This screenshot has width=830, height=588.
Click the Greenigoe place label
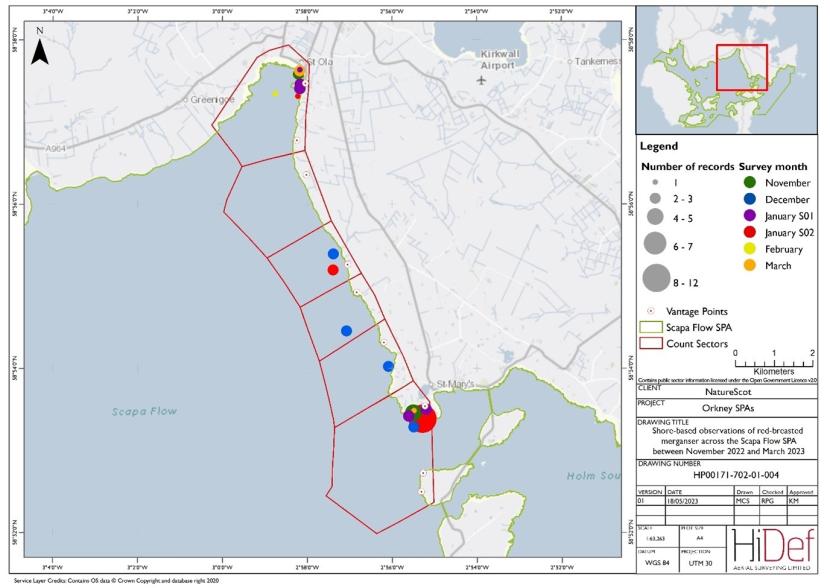pyautogui.click(x=212, y=99)
